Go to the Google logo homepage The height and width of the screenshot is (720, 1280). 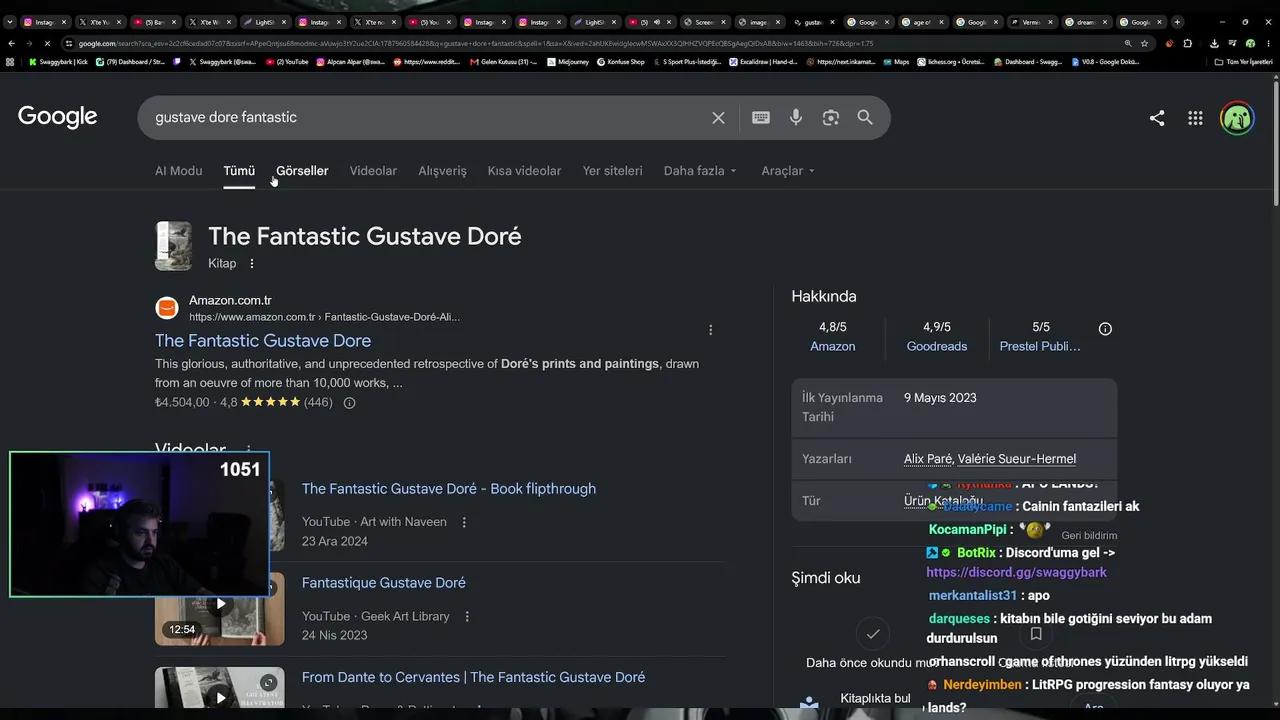pyautogui.click(x=57, y=117)
